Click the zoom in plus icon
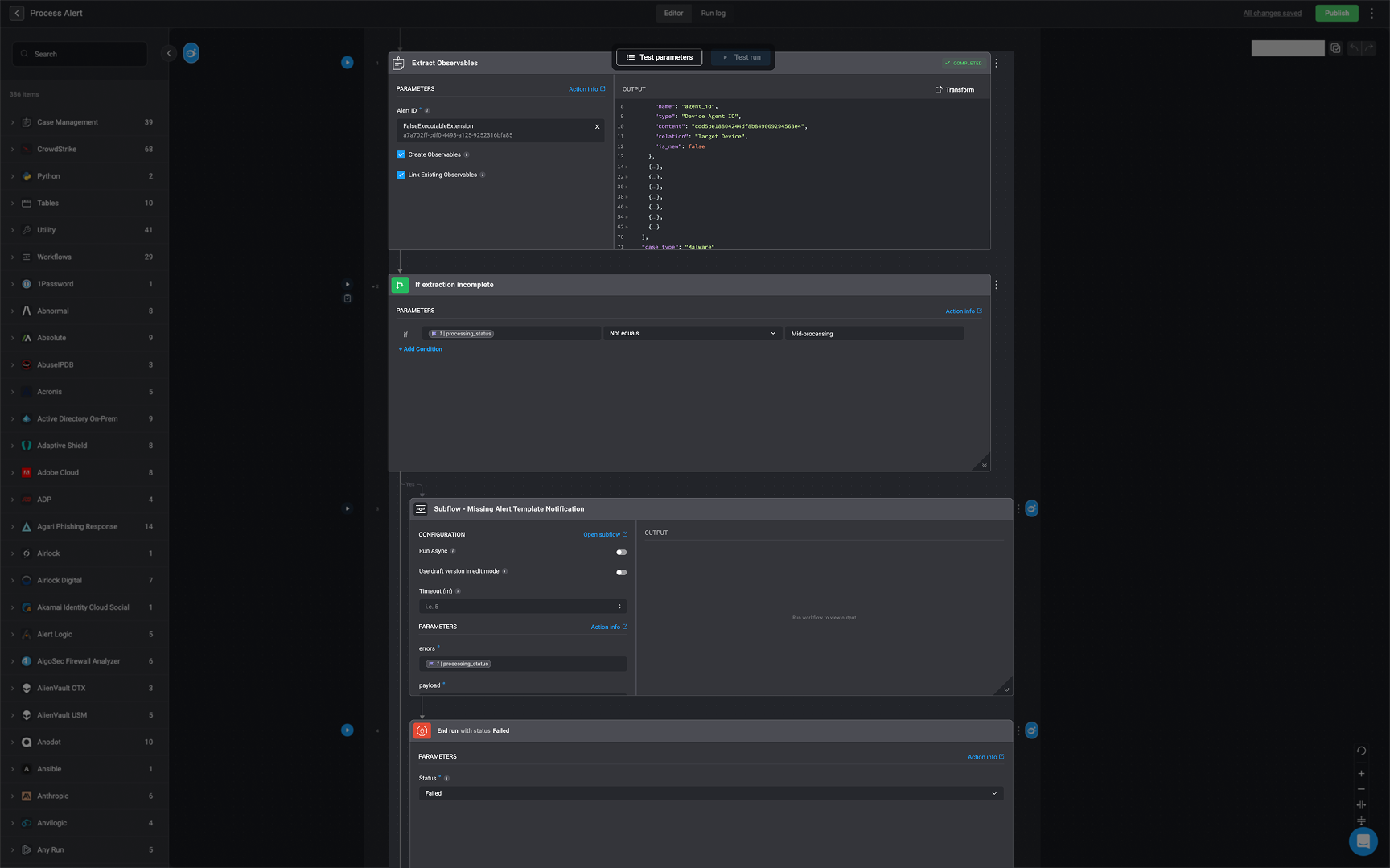This screenshot has height=868, width=1390. [x=1361, y=774]
